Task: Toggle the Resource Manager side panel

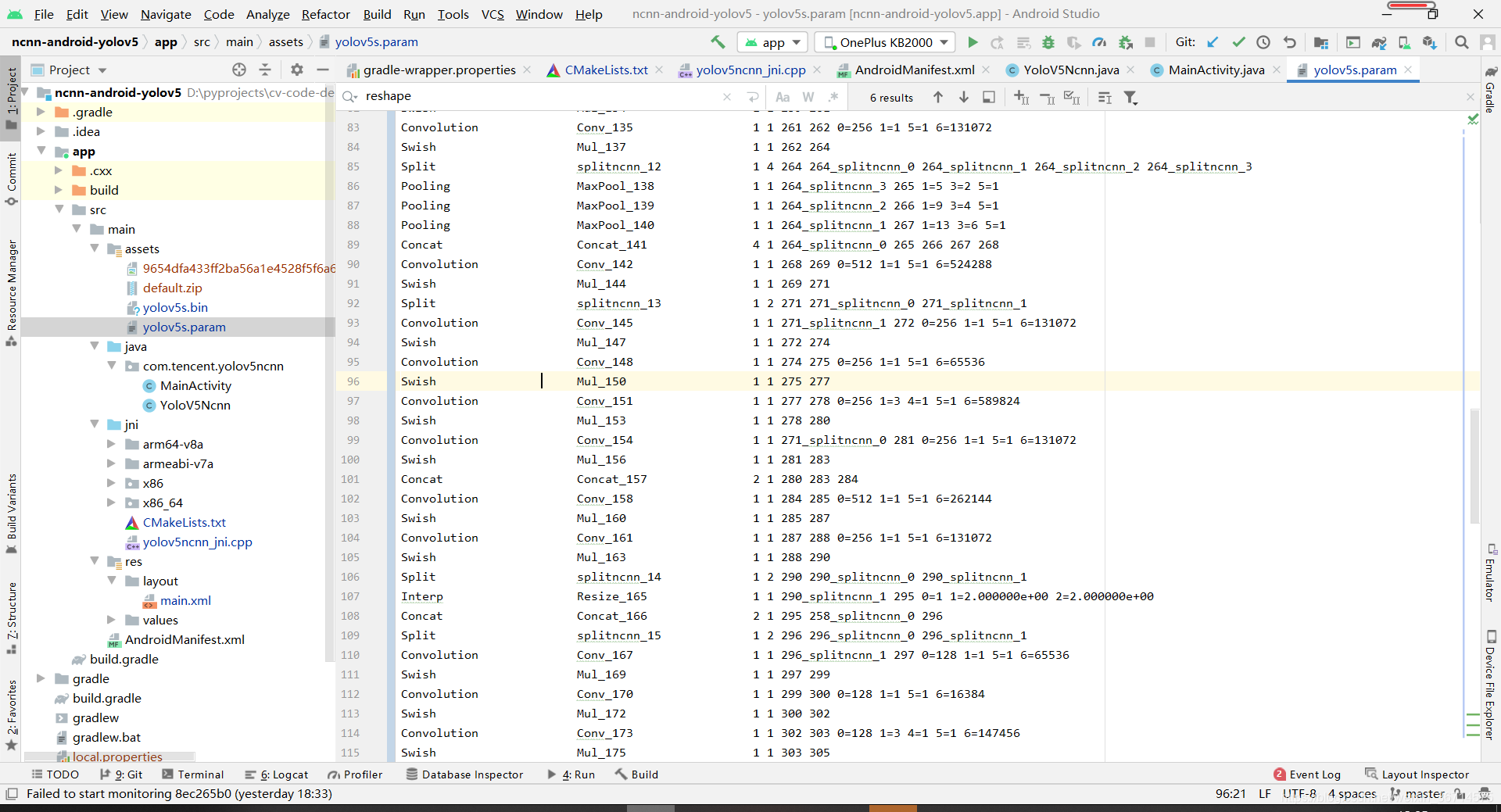Action: coord(12,292)
